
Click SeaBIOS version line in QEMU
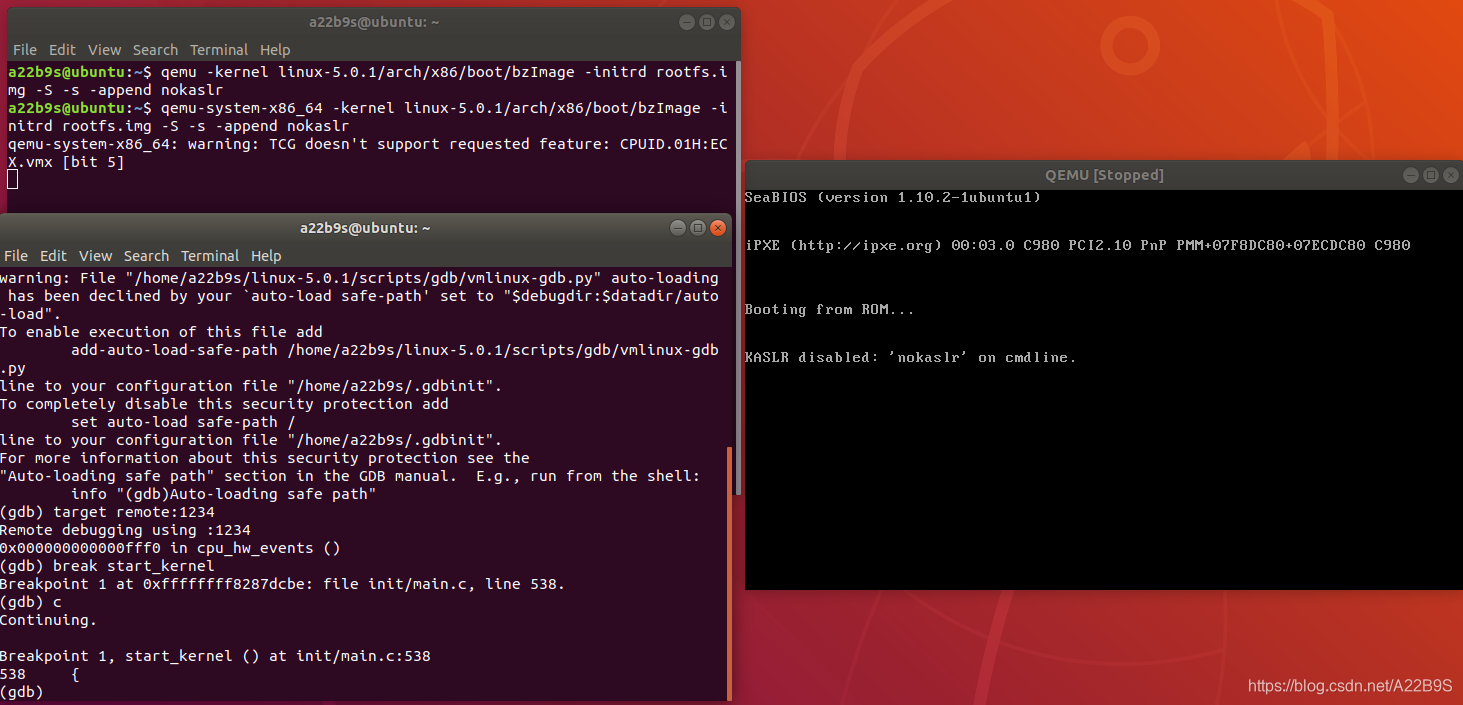click(893, 197)
